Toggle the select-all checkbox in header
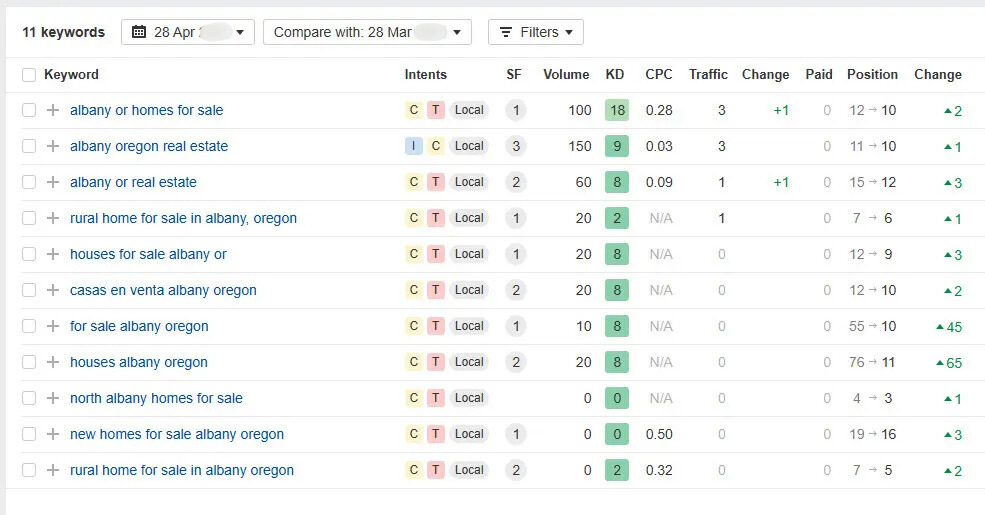Screen dimensions: 985x515 tap(29, 75)
